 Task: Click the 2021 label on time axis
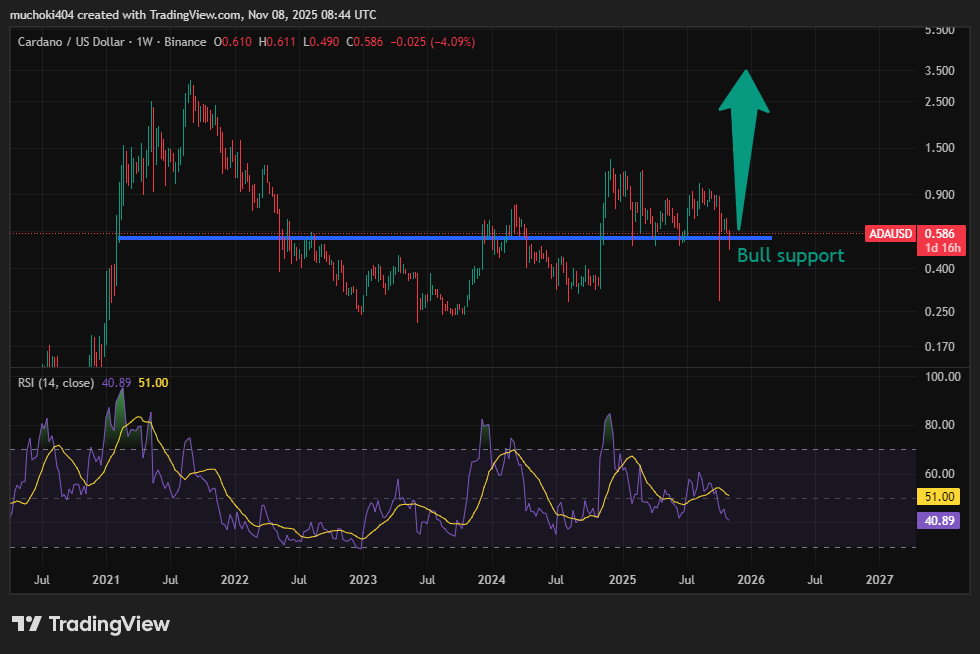[106, 579]
